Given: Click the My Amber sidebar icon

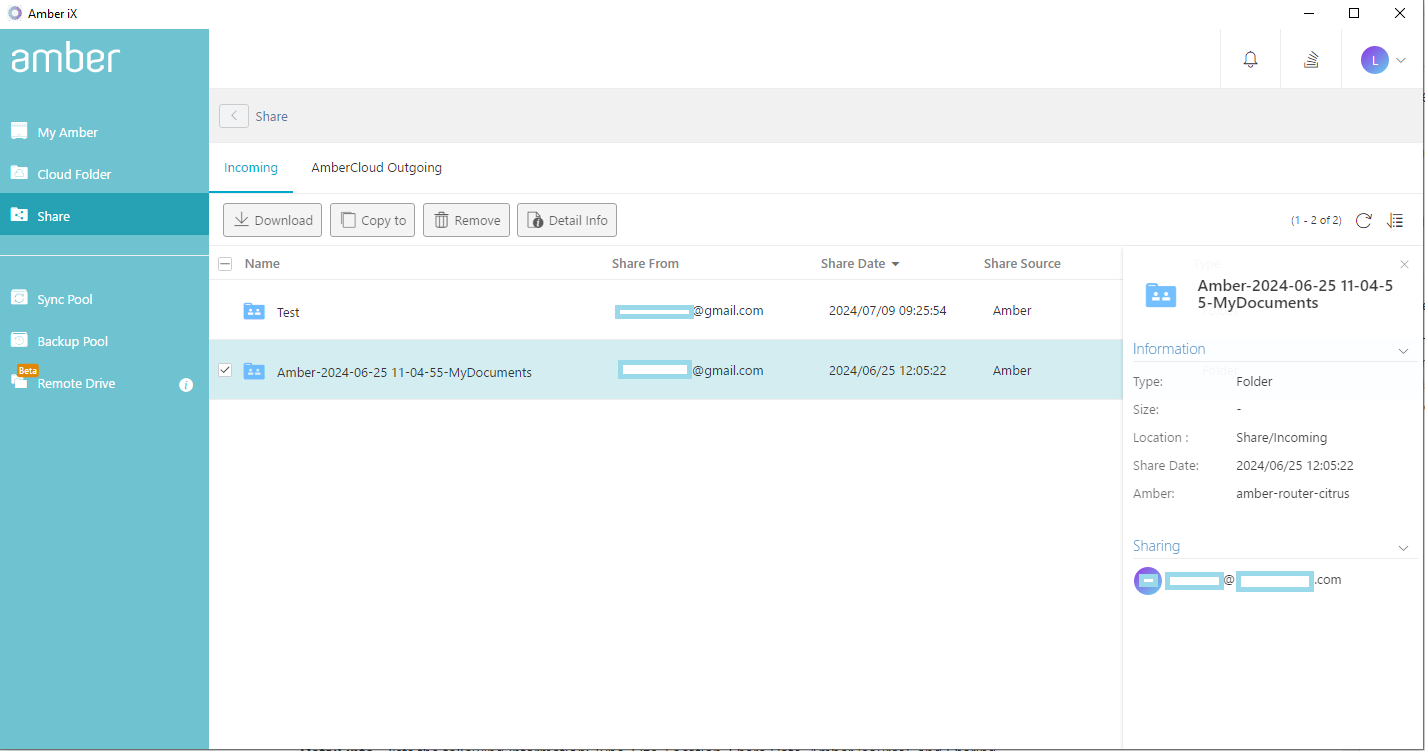Looking at the screenshot, I should click(x=19, y=131).
